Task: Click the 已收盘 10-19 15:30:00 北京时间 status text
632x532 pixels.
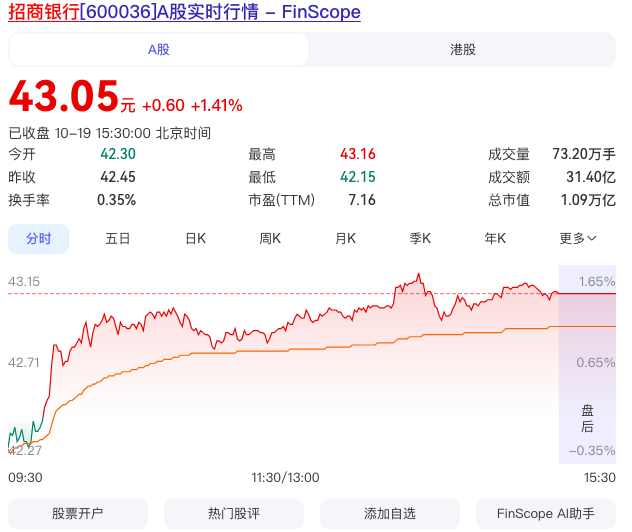Action: (110, 133)
